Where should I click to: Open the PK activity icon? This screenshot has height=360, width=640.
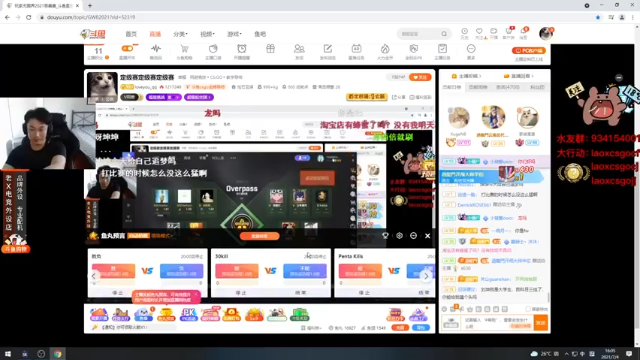click(x=188, y=314)
